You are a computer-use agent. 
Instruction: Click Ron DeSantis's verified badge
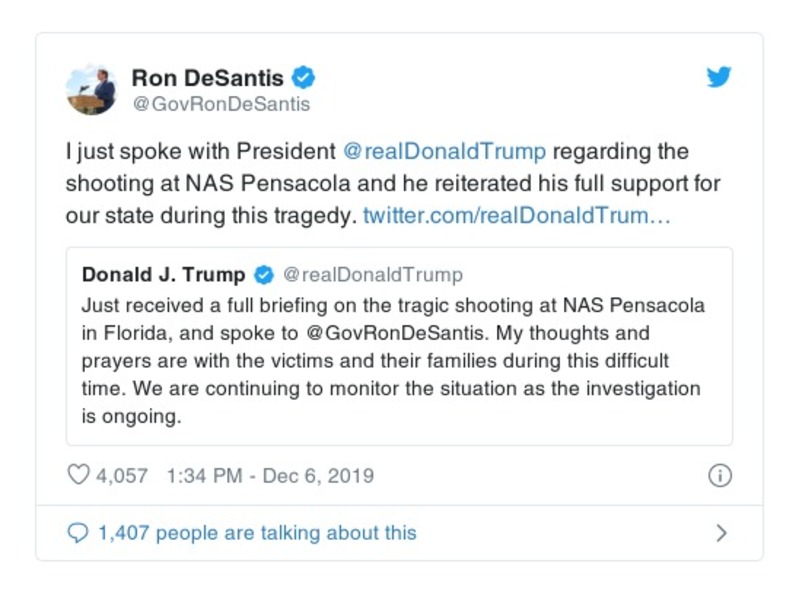[303, 77]
